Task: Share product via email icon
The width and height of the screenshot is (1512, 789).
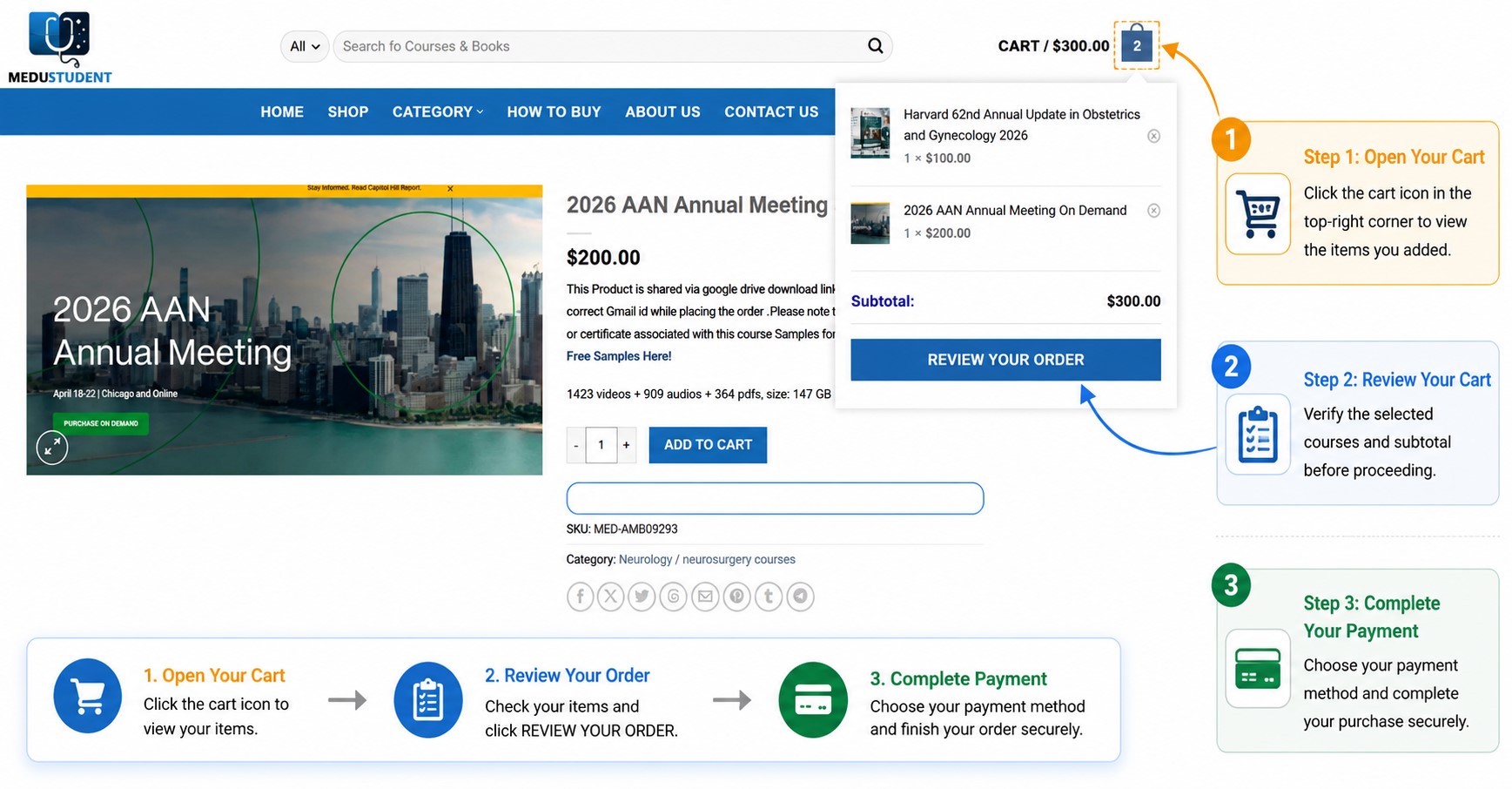Action: [705, 597]
